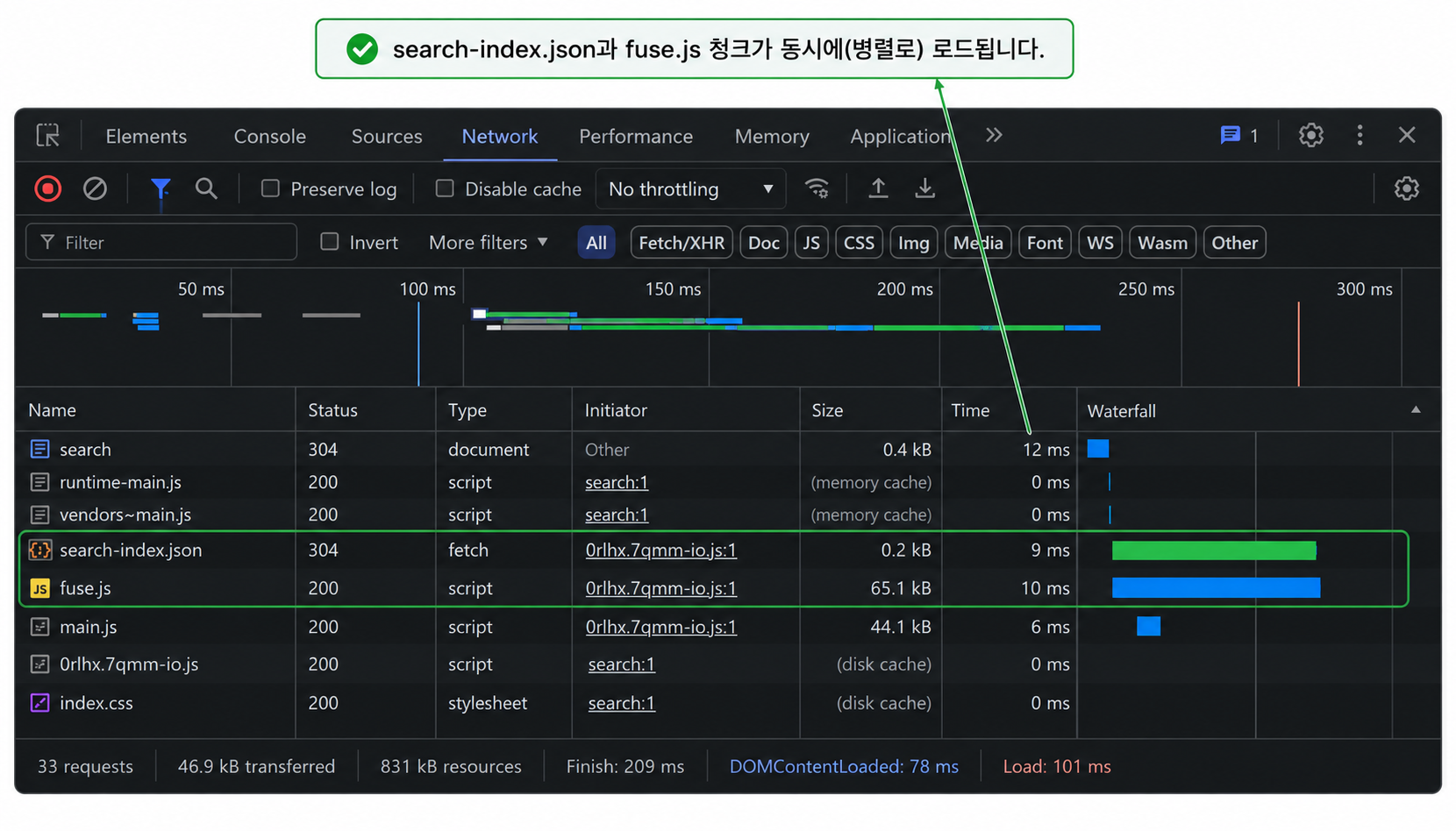Viewport: 1456px width, 831px height.
Task: Open Network panel settings gear
Action: click(1407, 188)
